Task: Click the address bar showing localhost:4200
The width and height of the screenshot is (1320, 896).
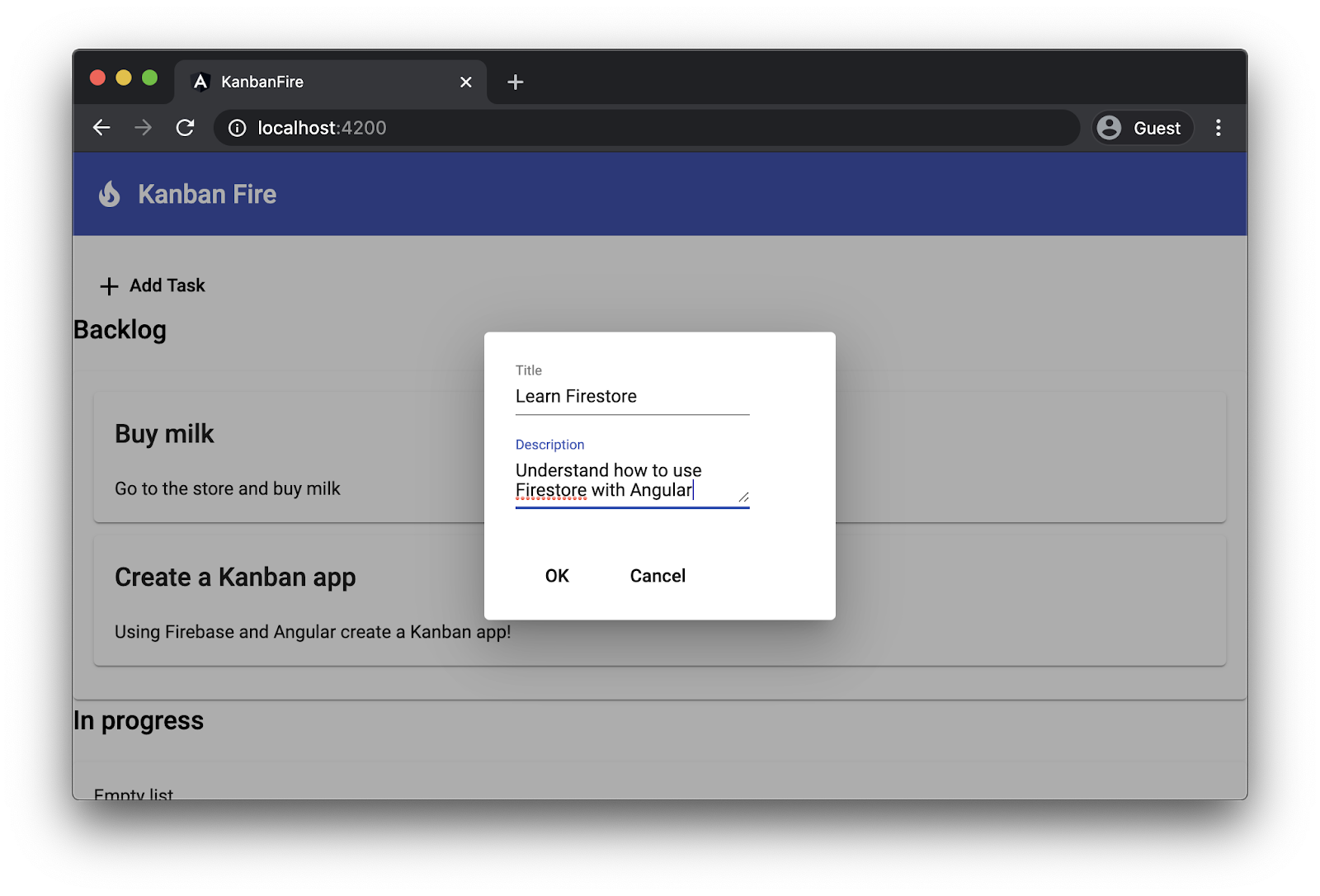Action: tap(322, 128)
